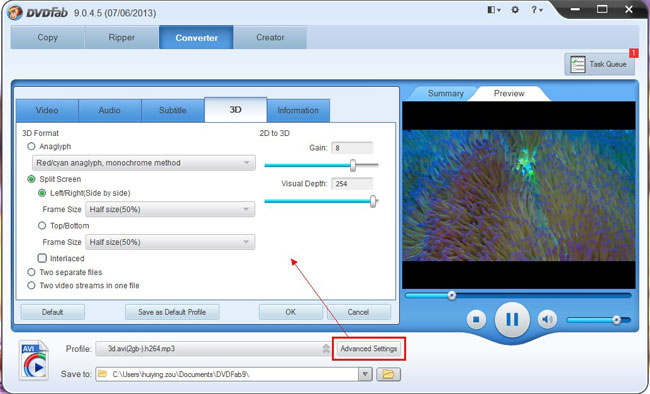650x394 pixels.
Task: Select Two separate files option
Action: 31,272
